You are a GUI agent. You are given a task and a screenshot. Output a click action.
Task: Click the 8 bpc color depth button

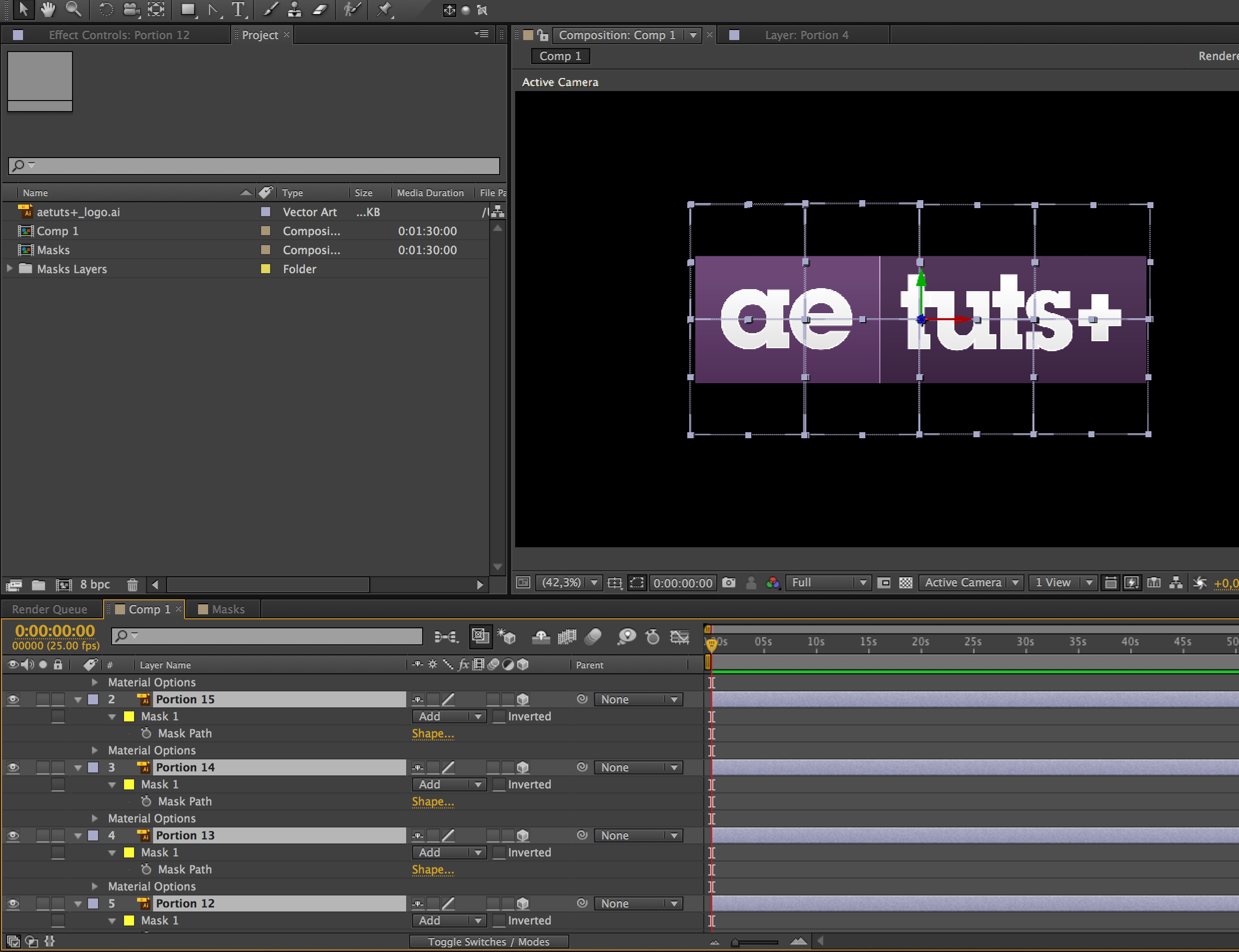95,584
